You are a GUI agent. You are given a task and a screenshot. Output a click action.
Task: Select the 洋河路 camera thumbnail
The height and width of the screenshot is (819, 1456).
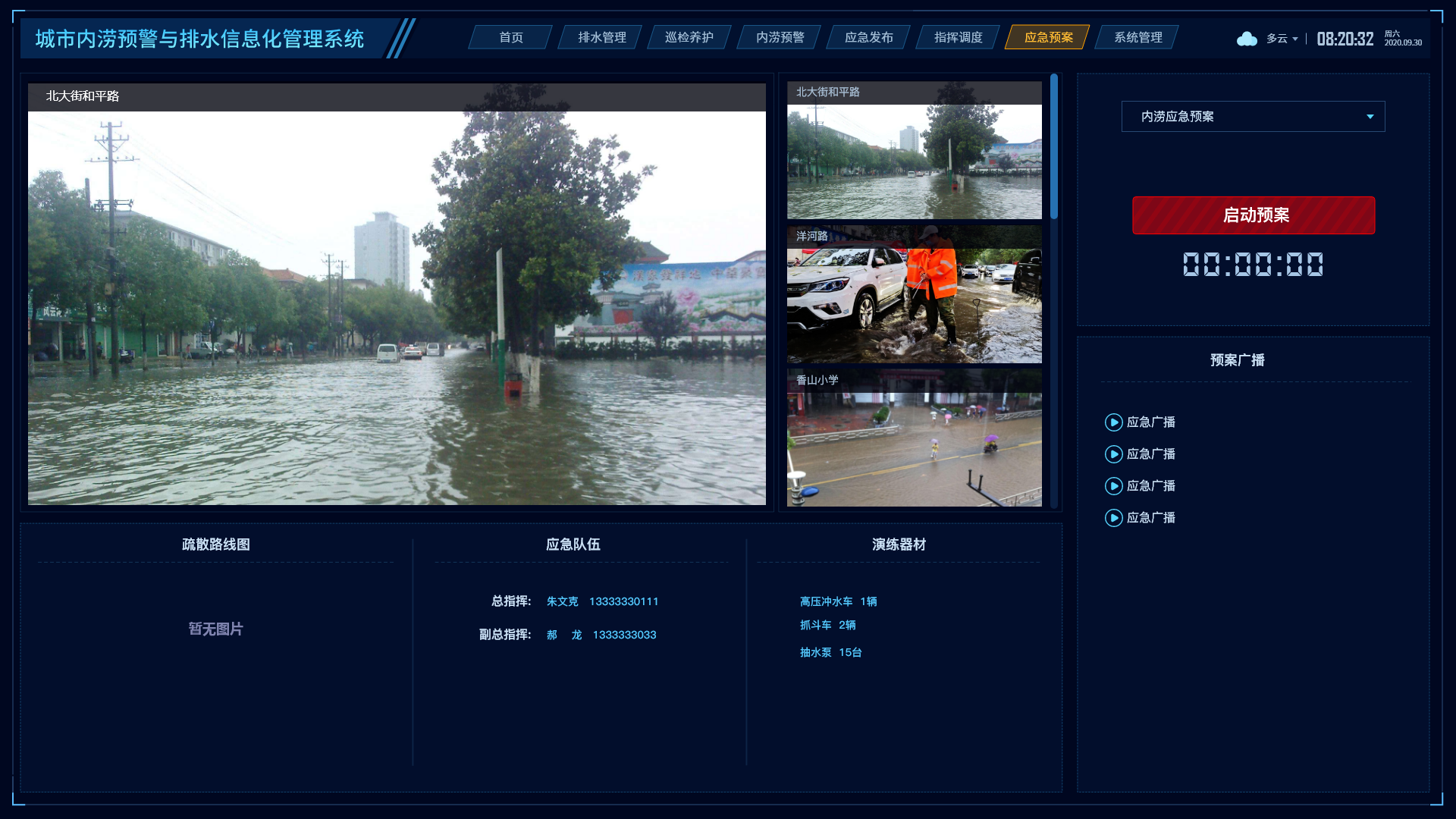click(x=914, y=296)
